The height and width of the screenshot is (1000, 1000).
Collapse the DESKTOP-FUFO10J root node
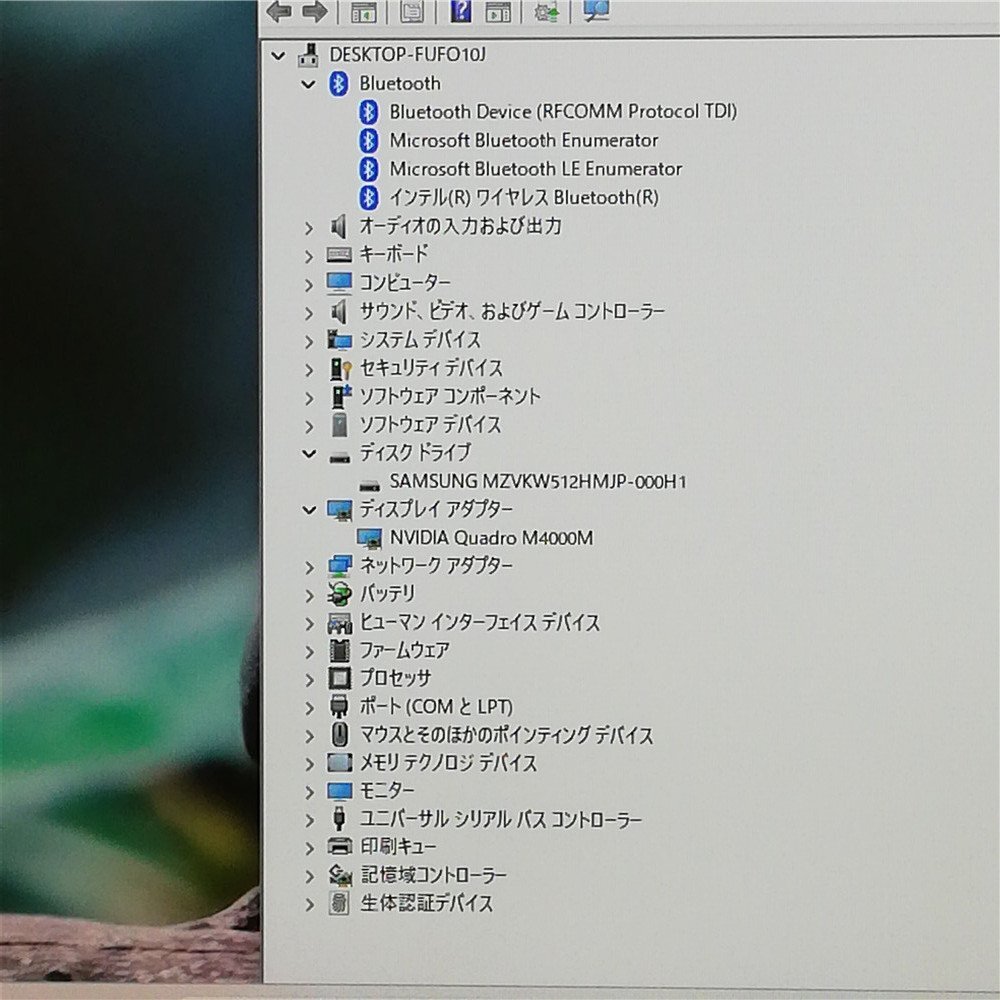[278, 56]
